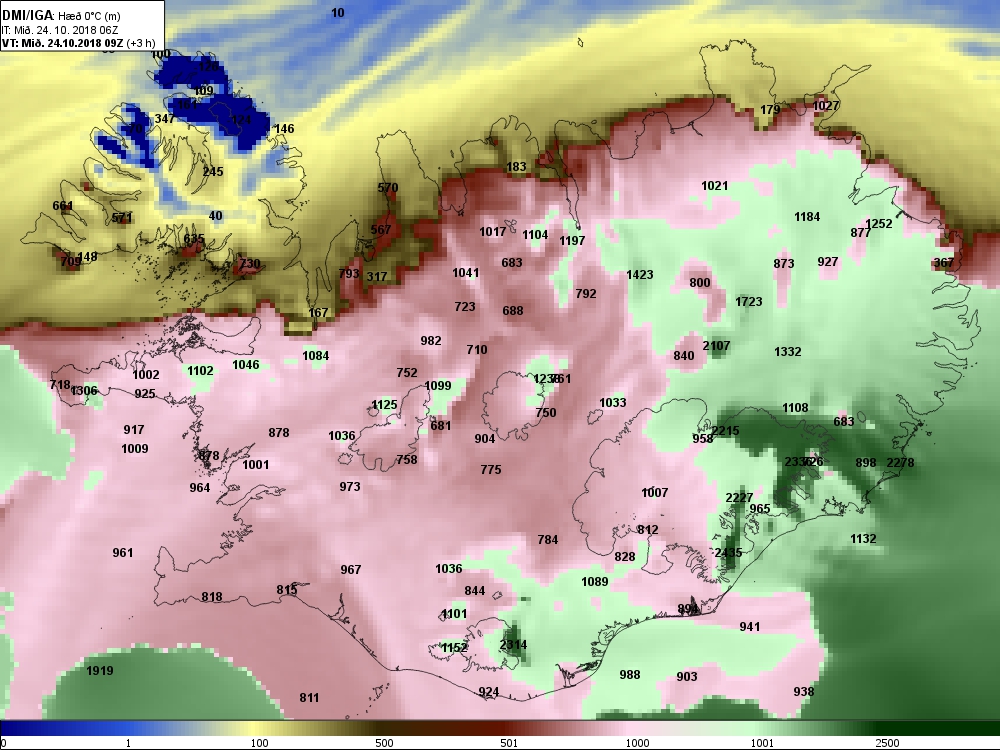
Task: Click the value 967 on the map
Action: [351, 570]
